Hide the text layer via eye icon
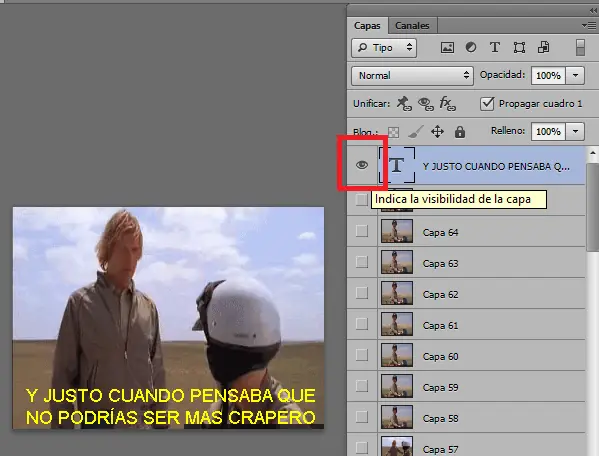 point(362,165)
